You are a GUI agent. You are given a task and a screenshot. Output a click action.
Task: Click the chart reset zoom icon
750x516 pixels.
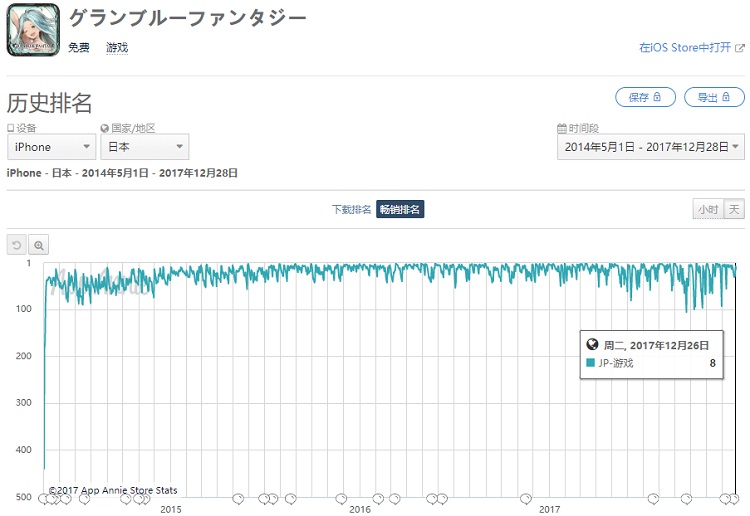point(16,245)
